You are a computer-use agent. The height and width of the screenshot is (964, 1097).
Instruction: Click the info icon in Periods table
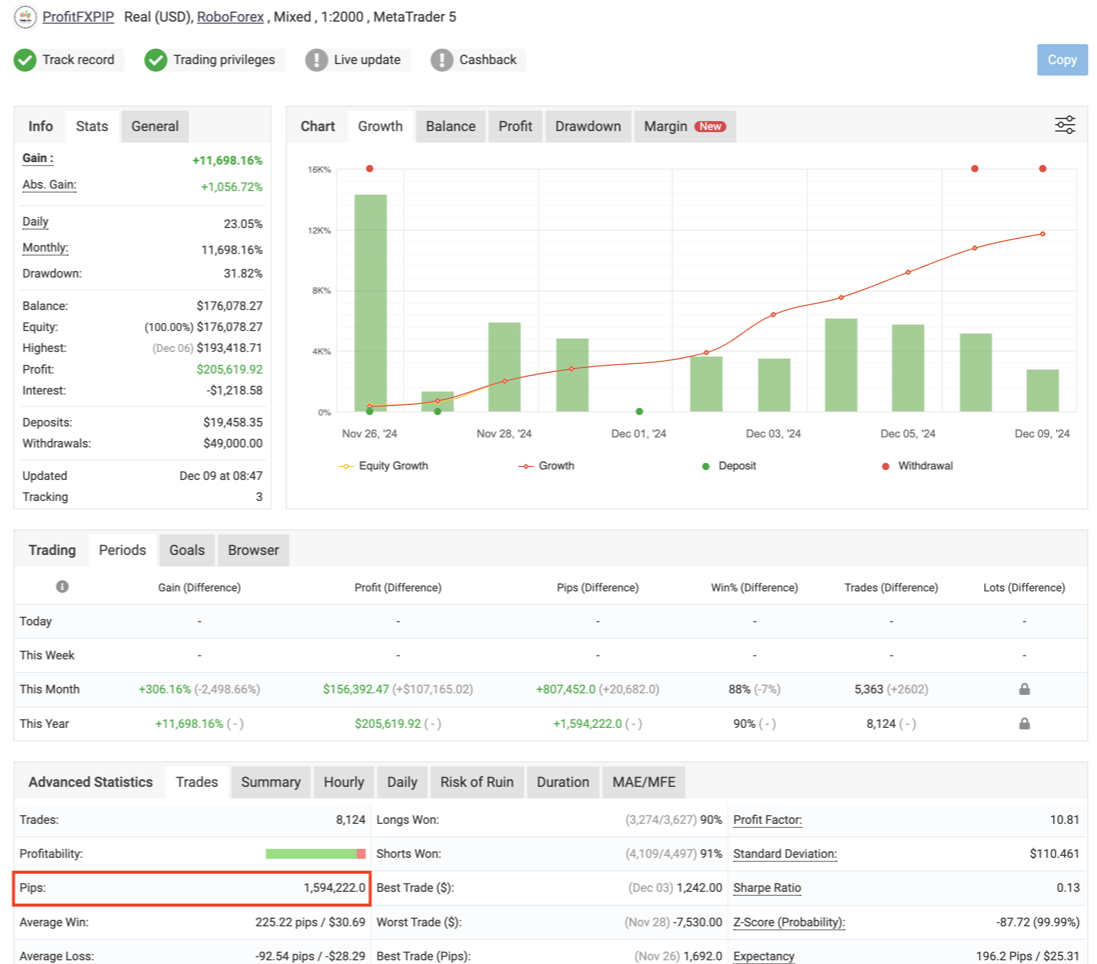(x=62, y=587)
